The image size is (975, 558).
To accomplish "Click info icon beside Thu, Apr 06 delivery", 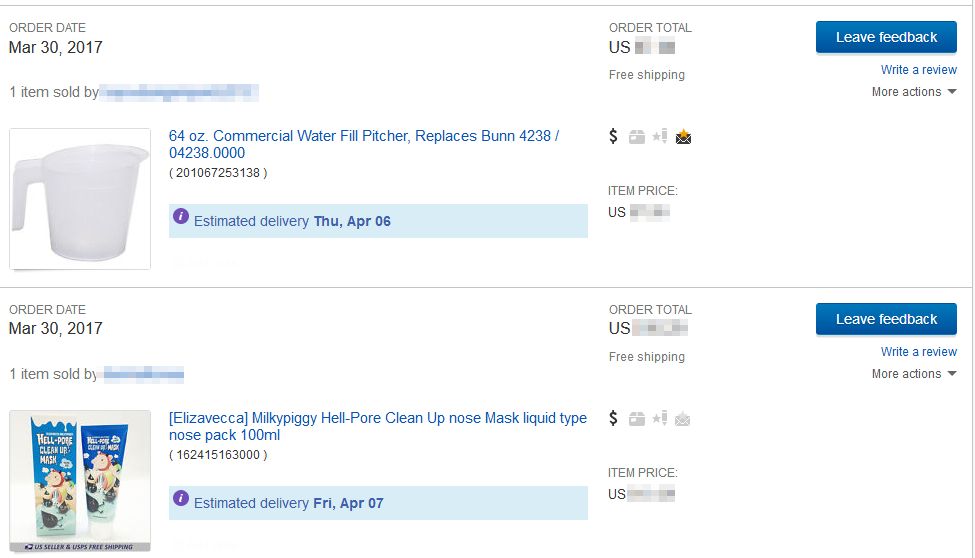I will pos(181,216).
